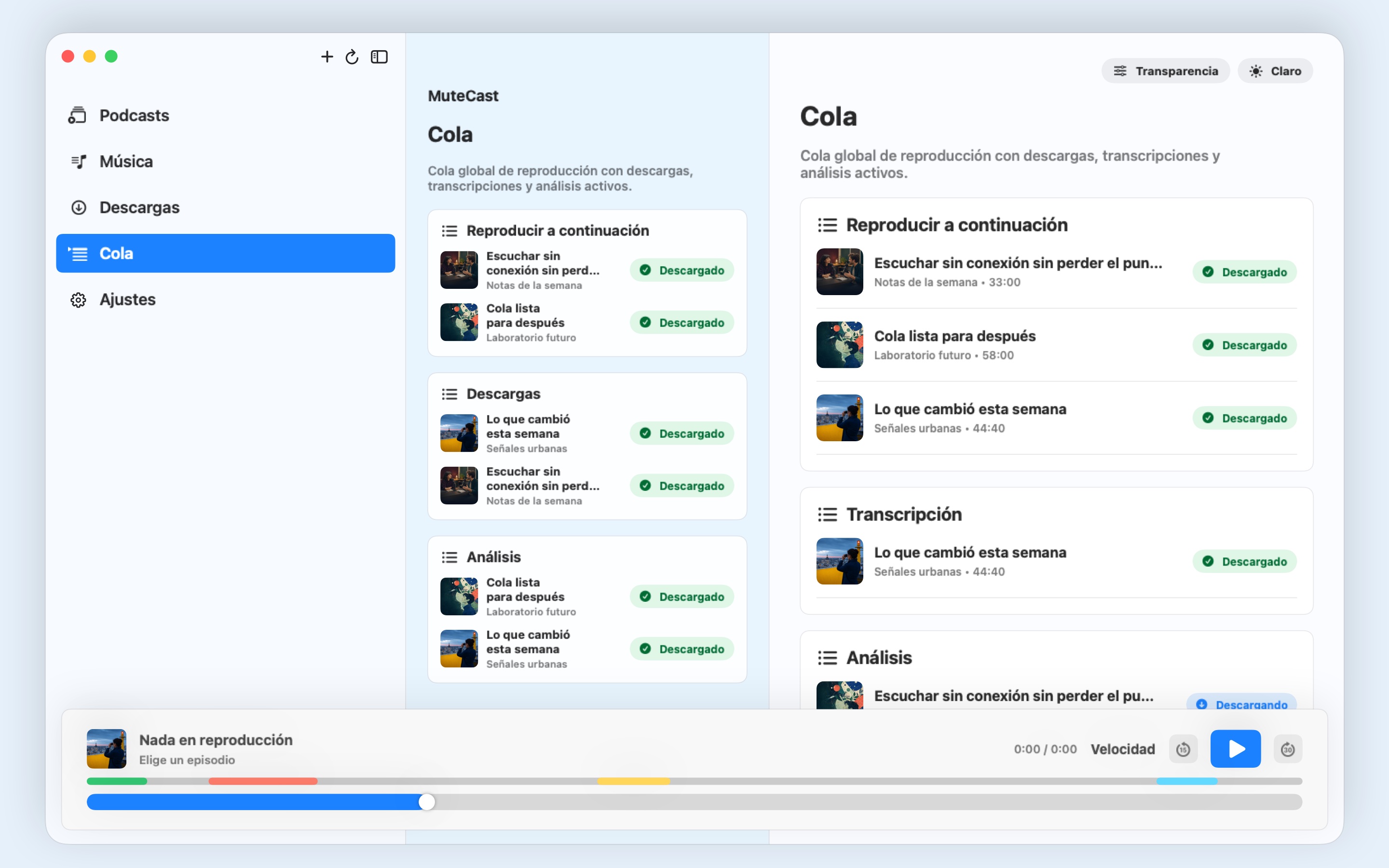This screenshot has width=1389, height=868.
Task: Click Descargado badge in middle Descargas, Señales urbanas
Action: [681, 433]
